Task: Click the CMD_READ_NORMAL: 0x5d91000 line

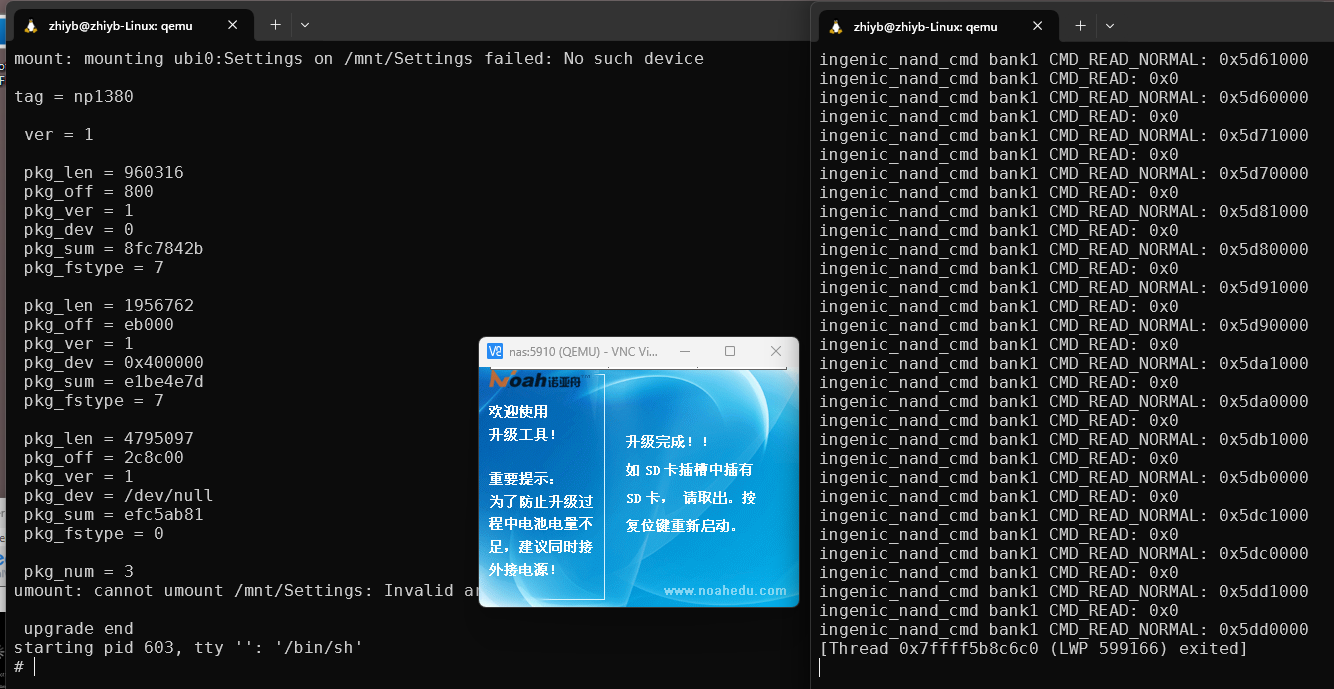Action: [x=1064, y=288]
